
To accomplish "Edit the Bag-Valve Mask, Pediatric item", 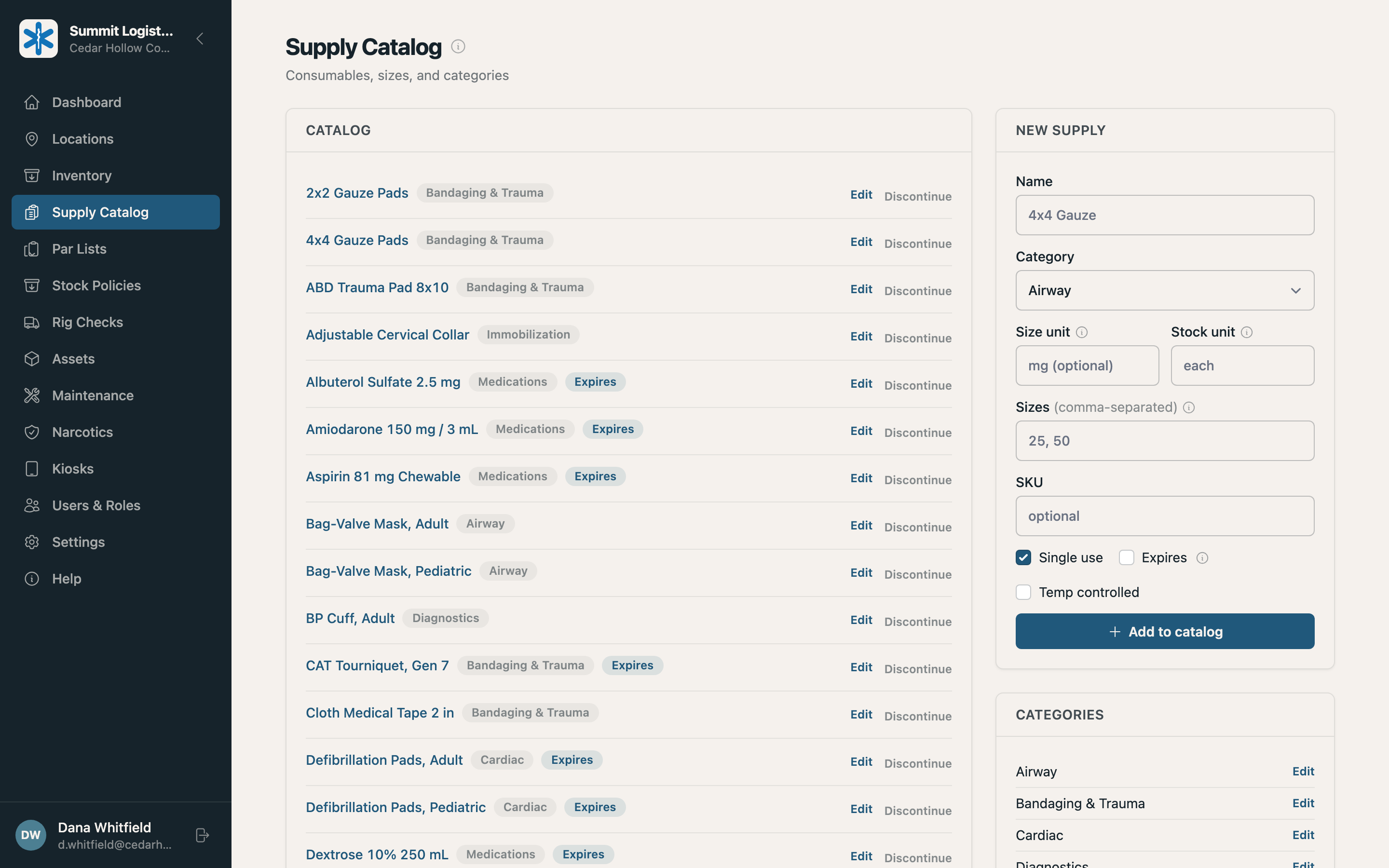I will tap(861, 572).
